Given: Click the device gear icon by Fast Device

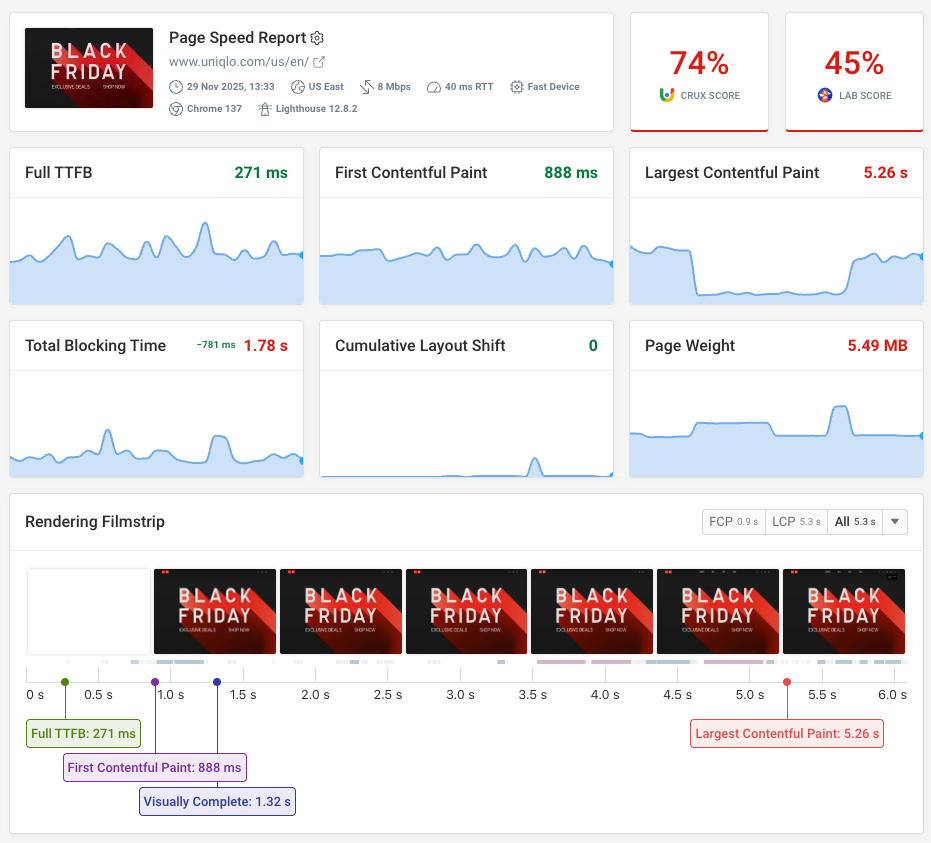Looking at the screenshot, I should coord(517,87).
